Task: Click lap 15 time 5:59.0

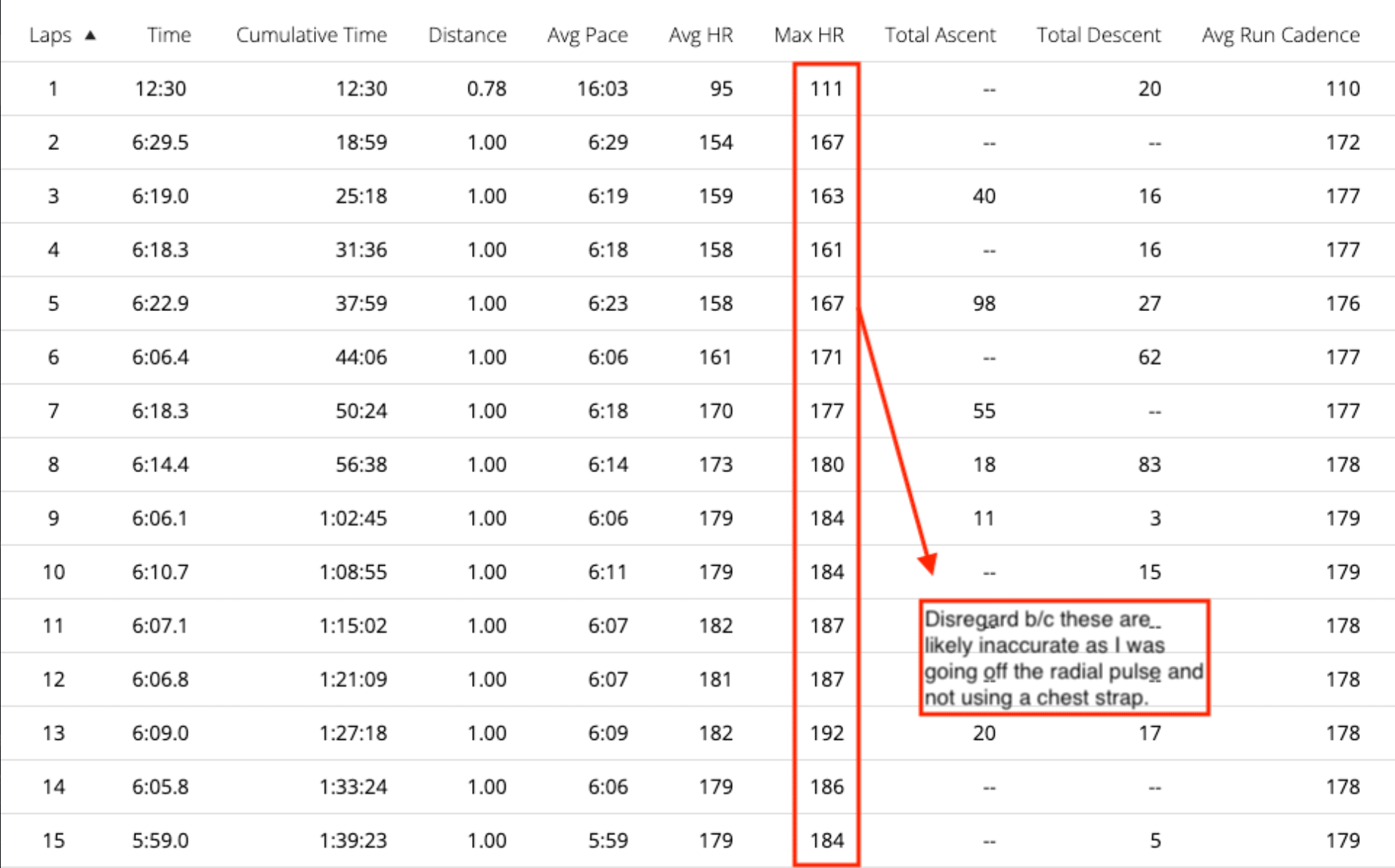Action: point(160,840)
